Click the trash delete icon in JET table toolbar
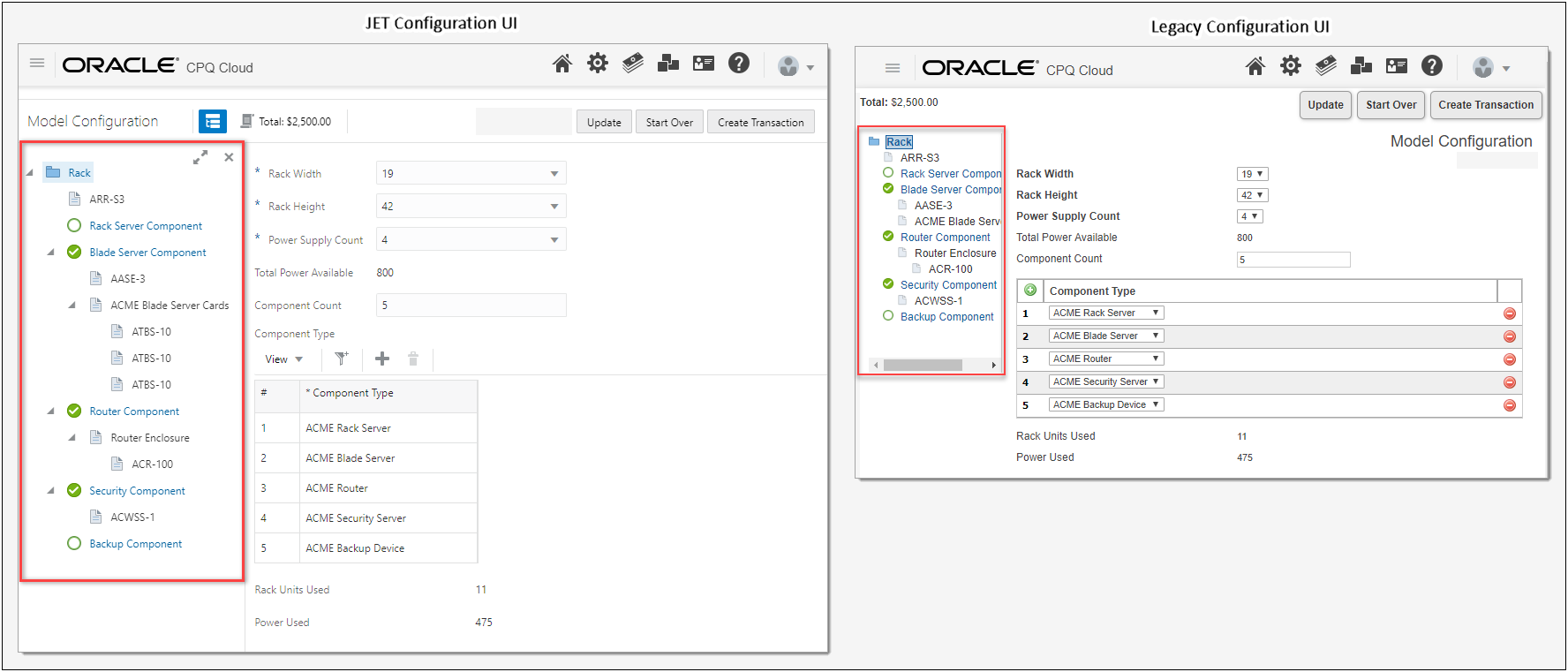The image size is (1568, 672). pos(413,359)
